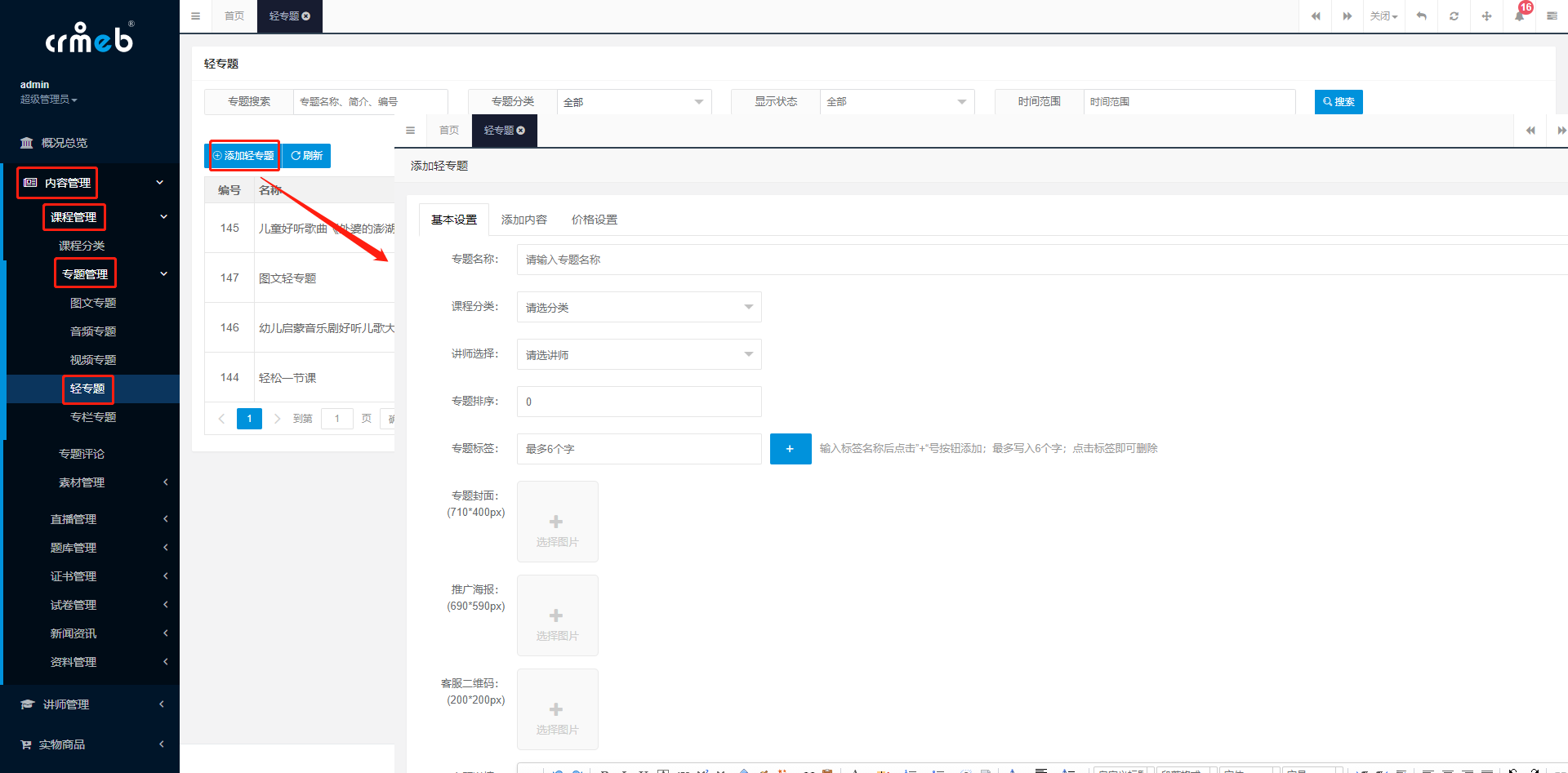Open the 讲师选择 dropdown
The height and width of the screenshot is (773, 1568).
(x=639, y=355)
